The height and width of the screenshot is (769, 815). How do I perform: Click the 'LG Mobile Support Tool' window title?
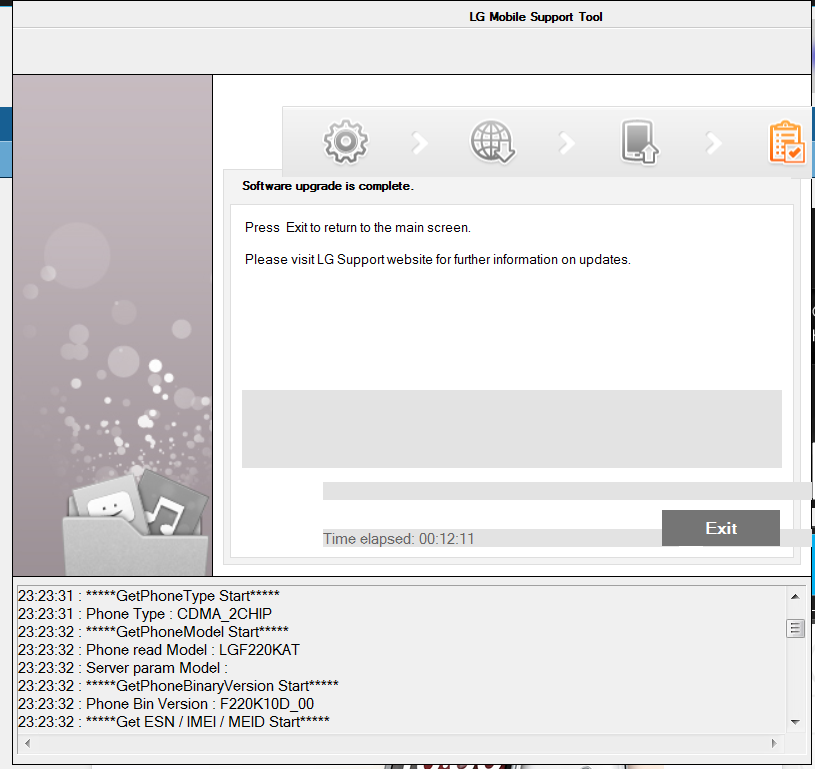(536, 17)
